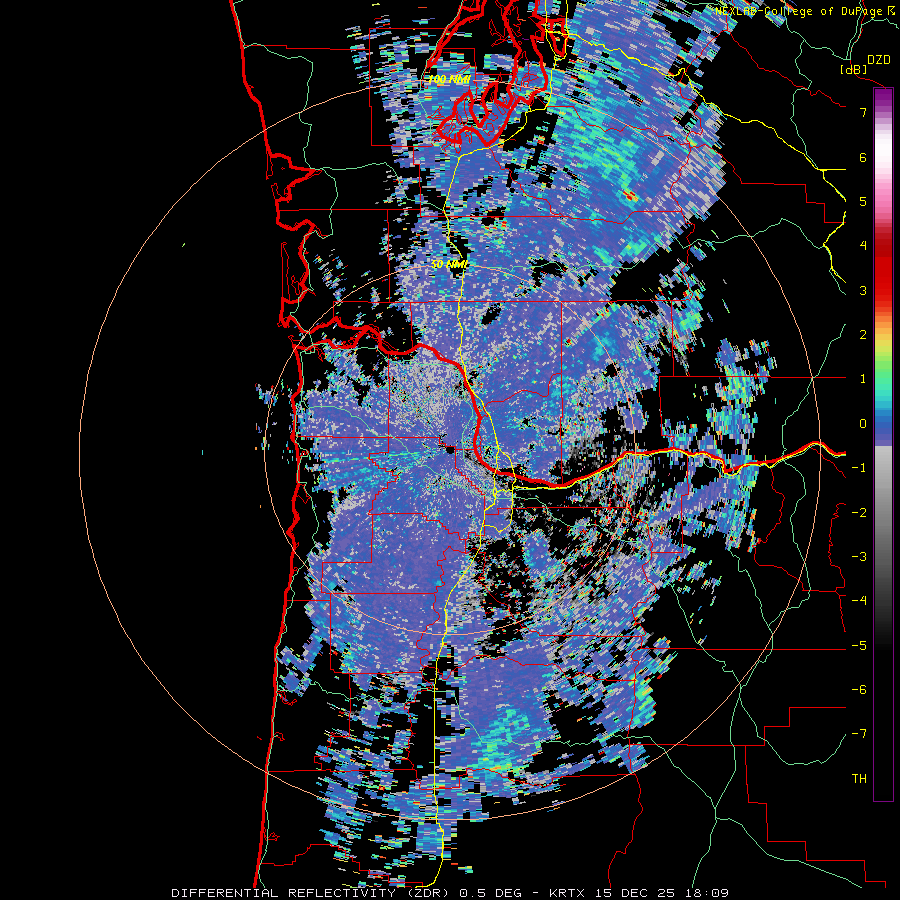Select the positive 7 dB scale label
This screenshot has width=900, height=900.
tap(863, 112)
